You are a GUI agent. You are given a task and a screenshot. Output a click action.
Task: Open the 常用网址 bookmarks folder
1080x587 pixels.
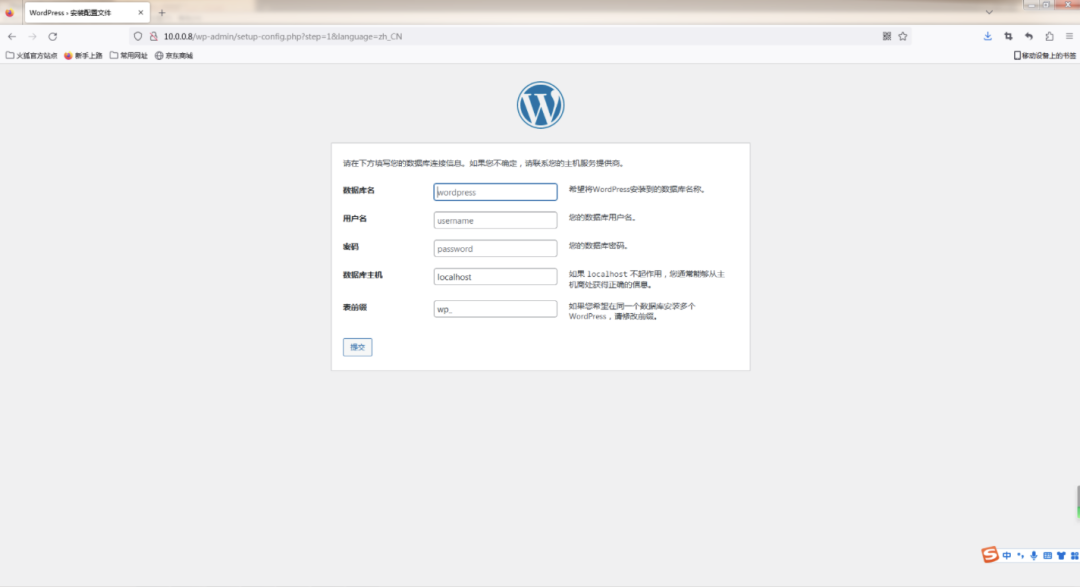click(x=128, y=55)
